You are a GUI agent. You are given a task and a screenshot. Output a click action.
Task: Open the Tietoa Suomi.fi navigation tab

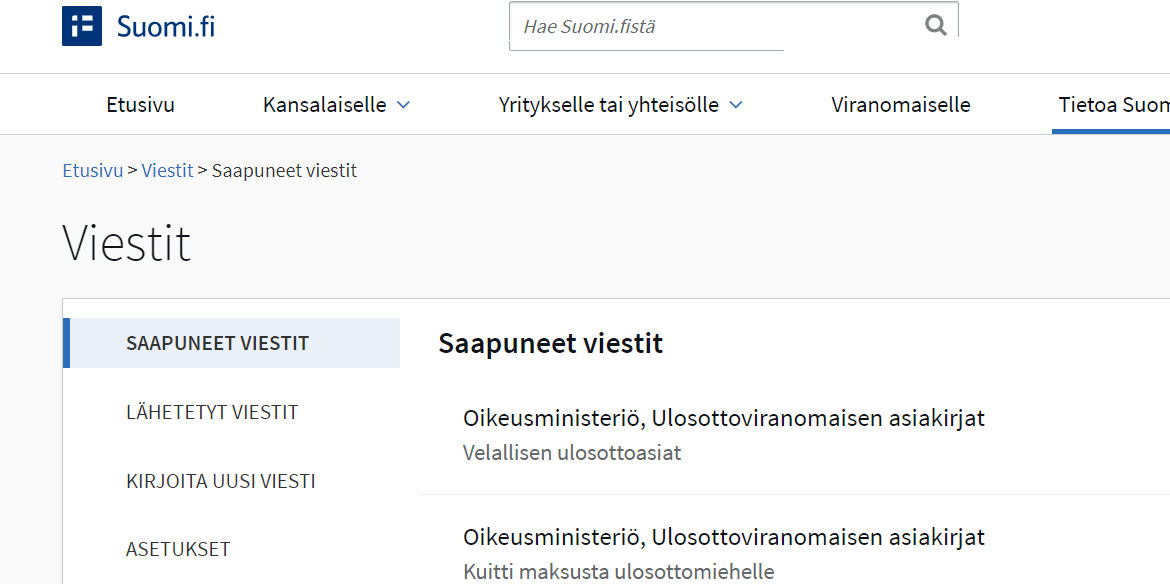[x=1113, y=104]
